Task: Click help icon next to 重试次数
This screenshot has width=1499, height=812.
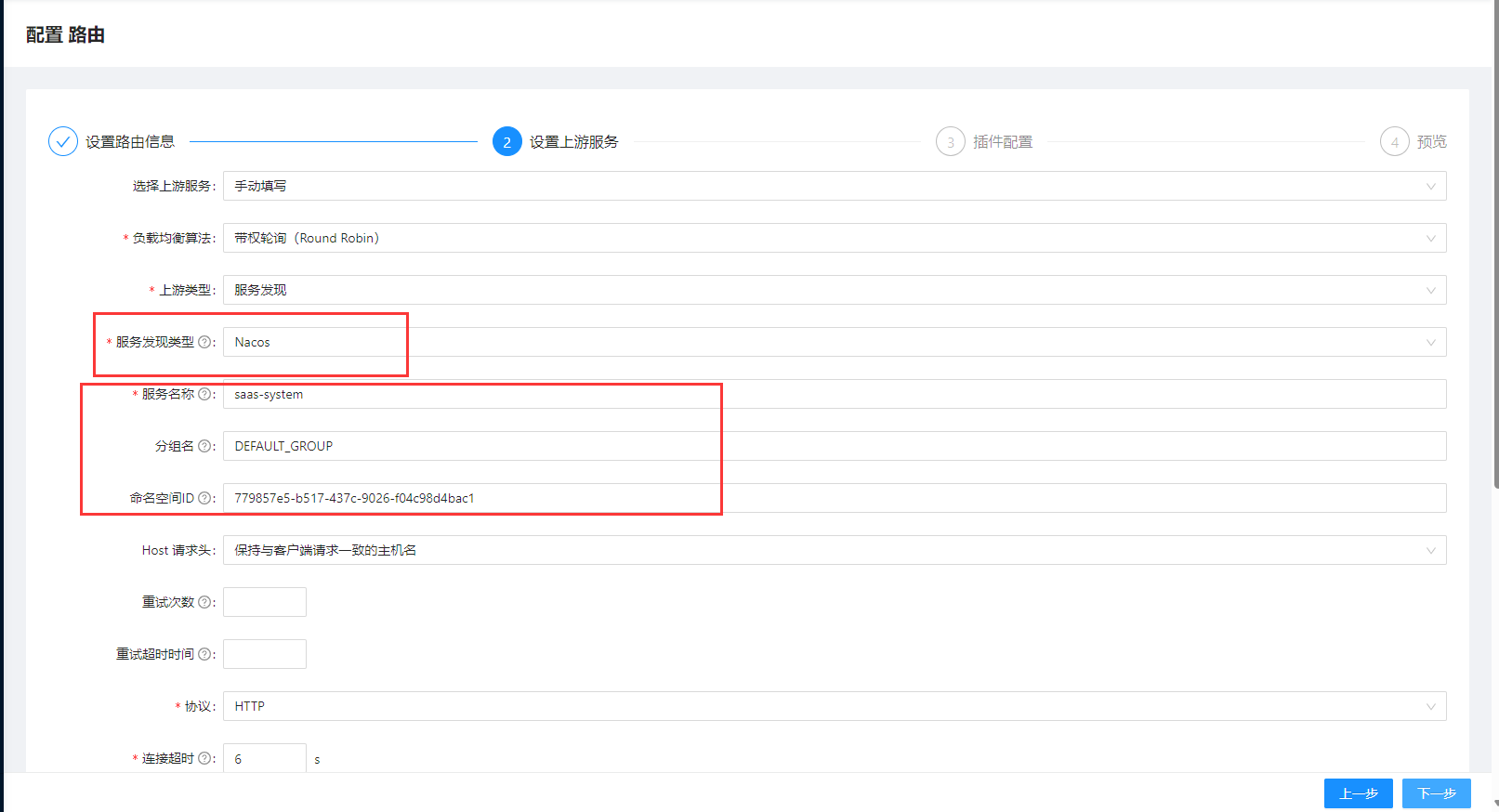Action: (x=204, y=602)
